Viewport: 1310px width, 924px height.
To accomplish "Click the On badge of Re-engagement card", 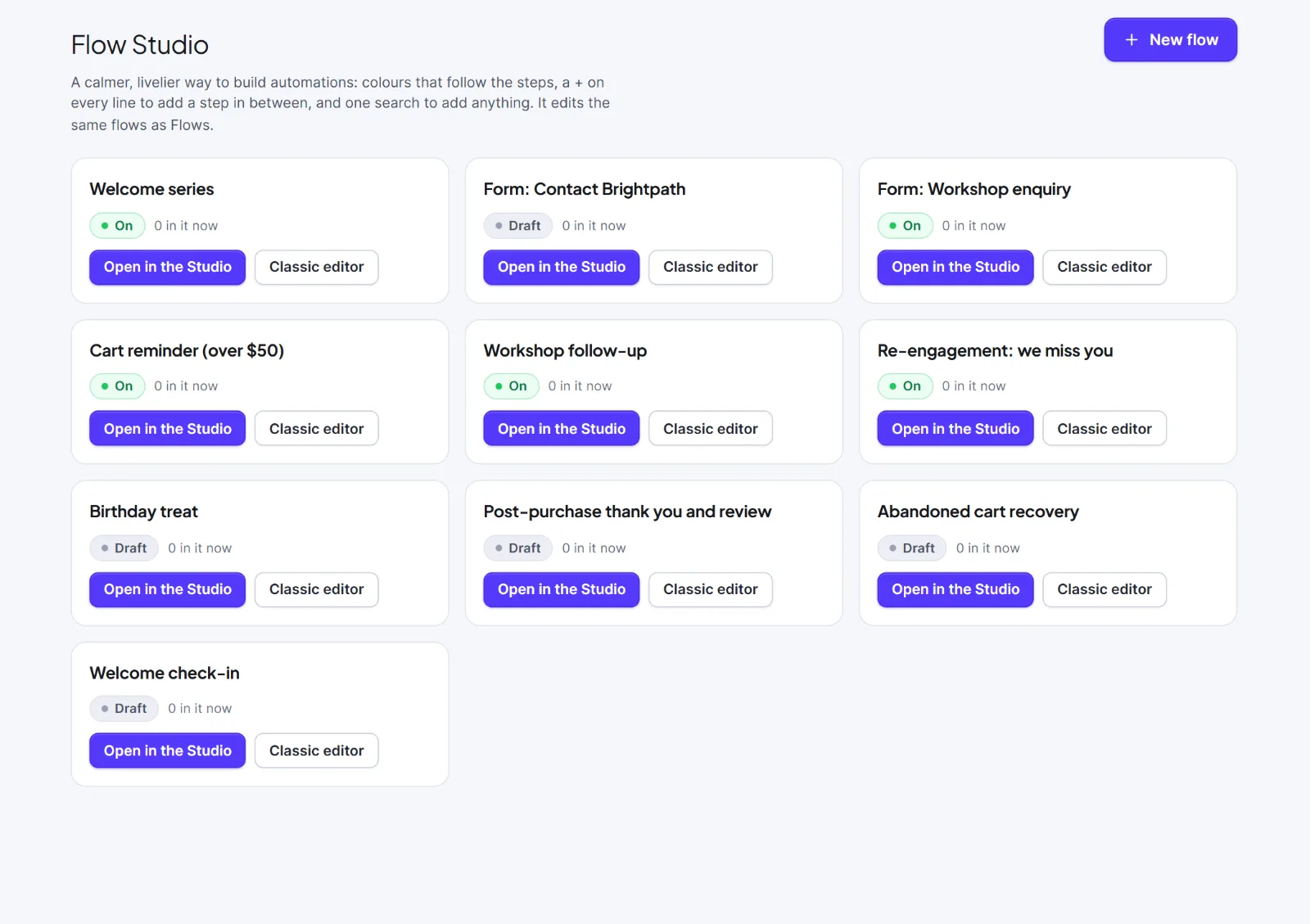I will 906,386.
